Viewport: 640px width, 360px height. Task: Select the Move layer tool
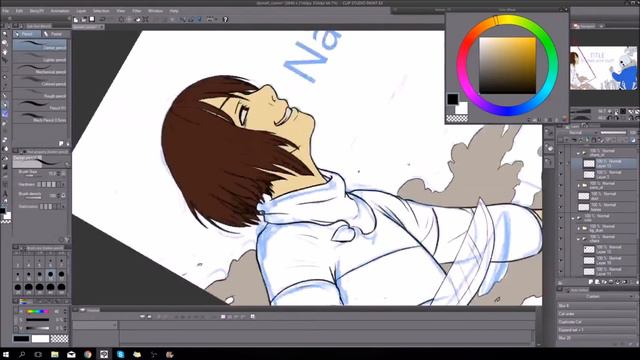click(4, 60)
